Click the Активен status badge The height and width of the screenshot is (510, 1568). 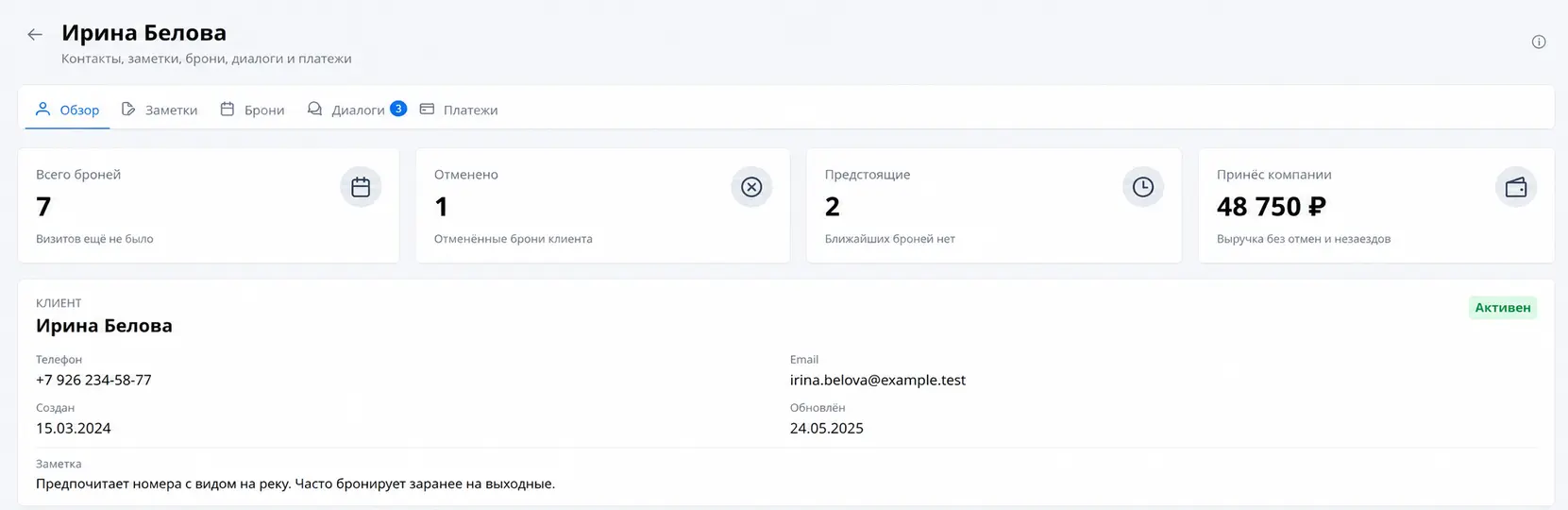click(1503, 308)
